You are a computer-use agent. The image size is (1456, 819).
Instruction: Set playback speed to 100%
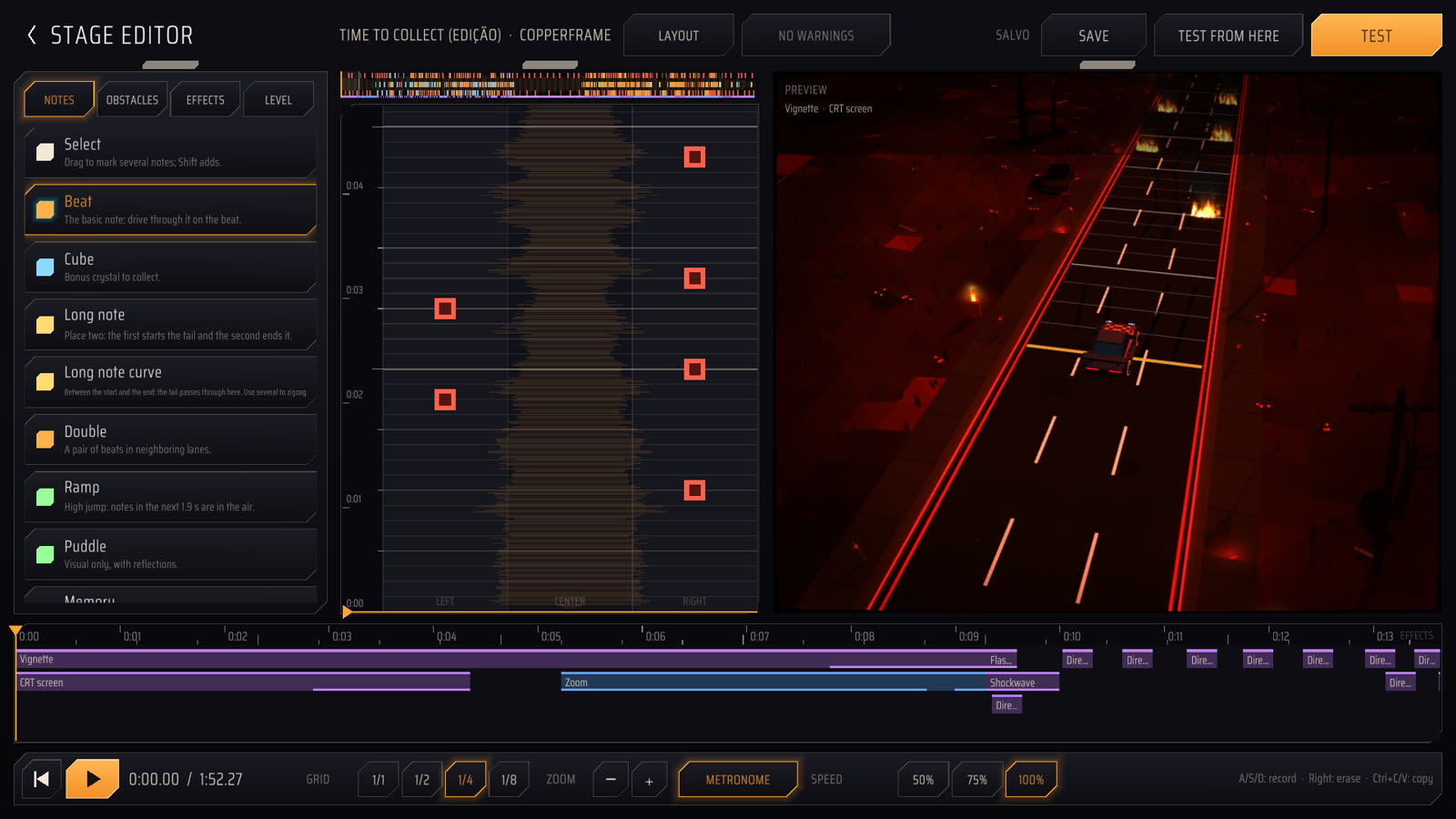click(x=1031, y=780)
